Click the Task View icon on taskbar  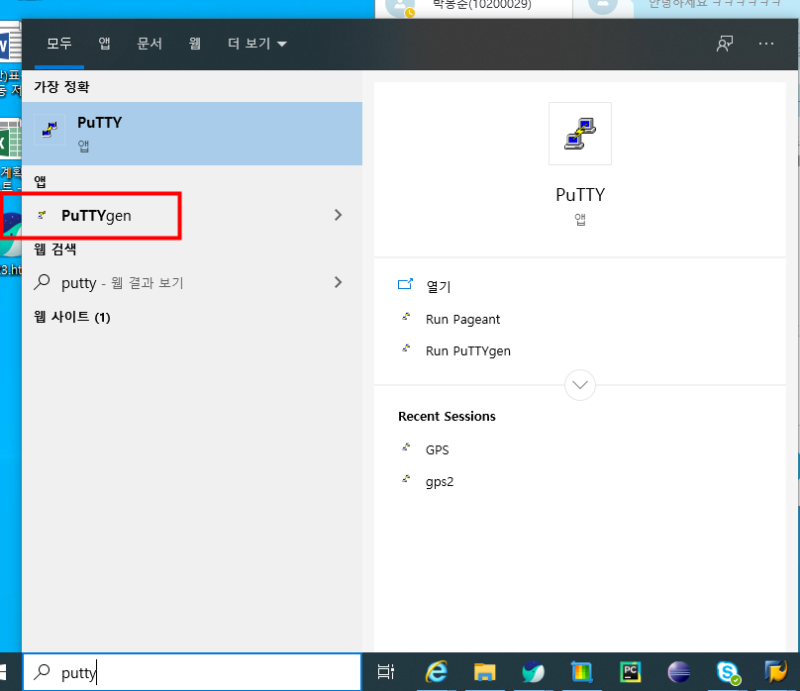[x=386, y=672]
